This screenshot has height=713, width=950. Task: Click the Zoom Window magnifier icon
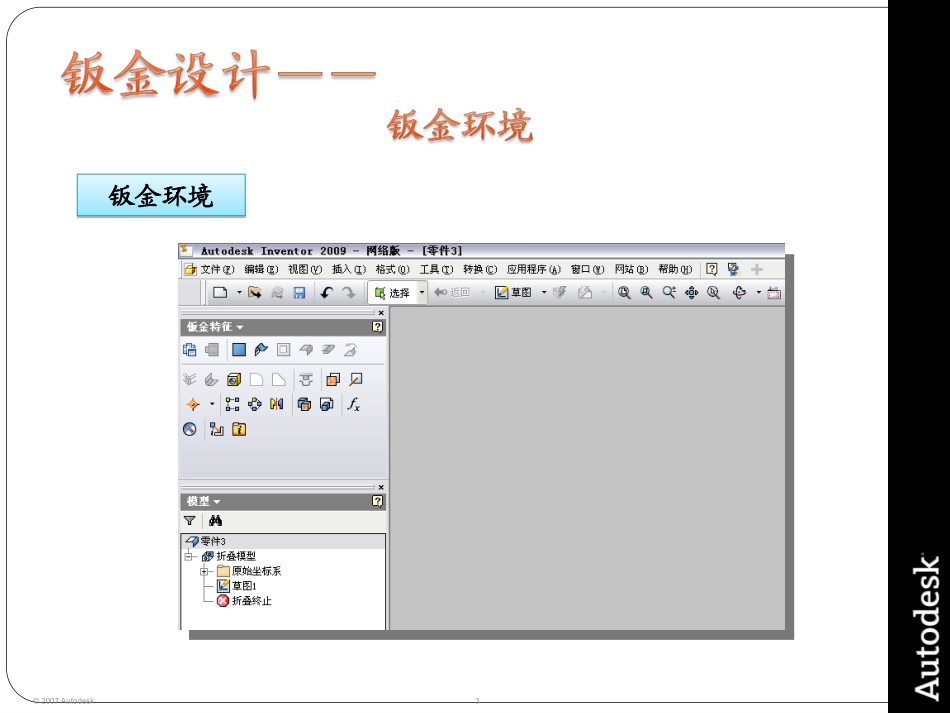646,293
